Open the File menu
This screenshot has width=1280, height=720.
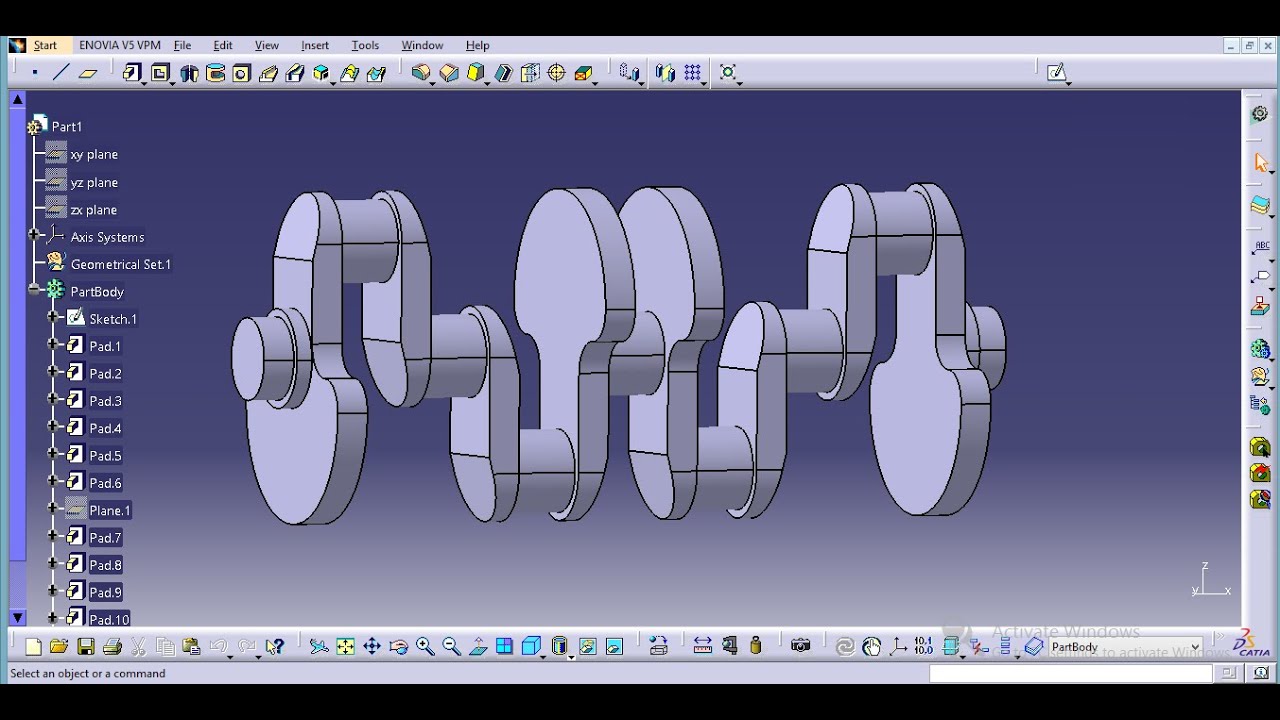pyautogui.click(x=182, y=45)
